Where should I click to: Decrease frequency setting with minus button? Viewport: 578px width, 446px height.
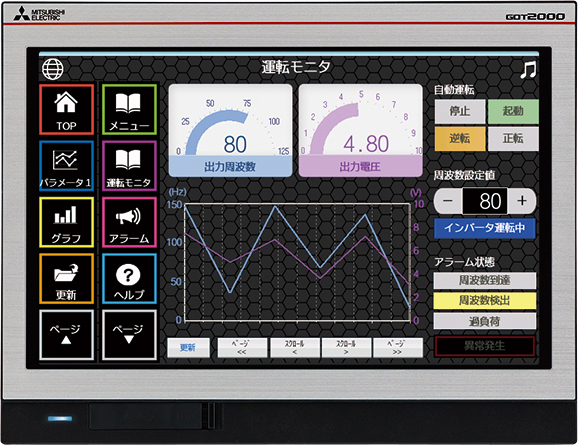click(x=448, y=201)
